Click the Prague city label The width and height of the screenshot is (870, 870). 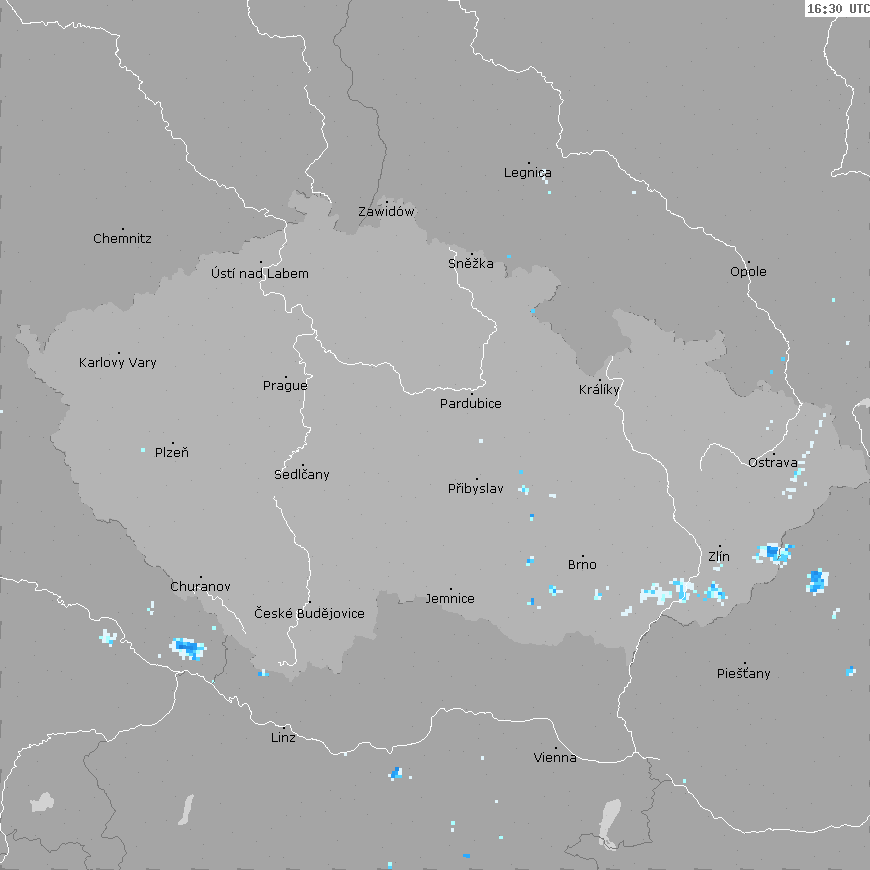[285, 386]
